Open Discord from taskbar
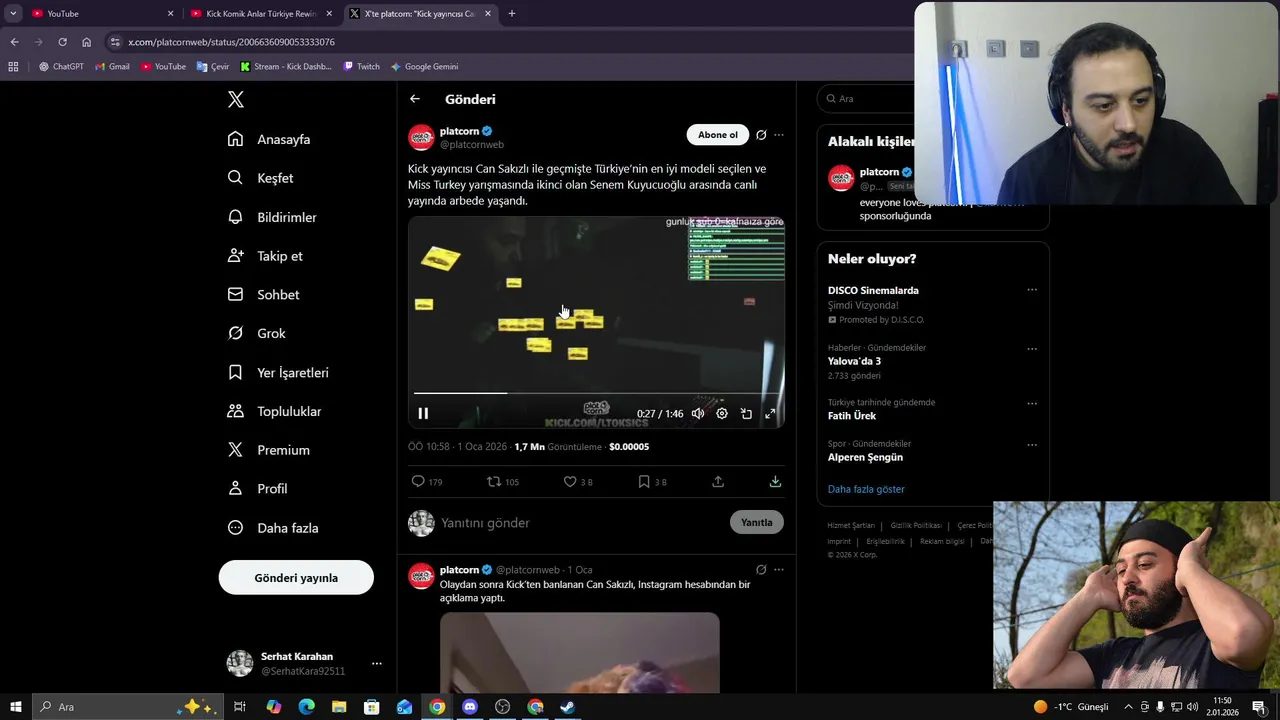This screenshot has width=1280, height=720. coord(470,707)
